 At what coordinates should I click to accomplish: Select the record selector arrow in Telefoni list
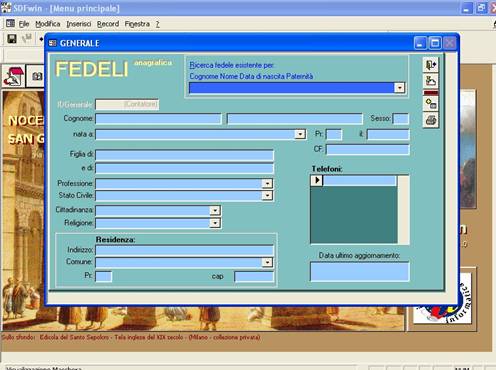point(317,180)
